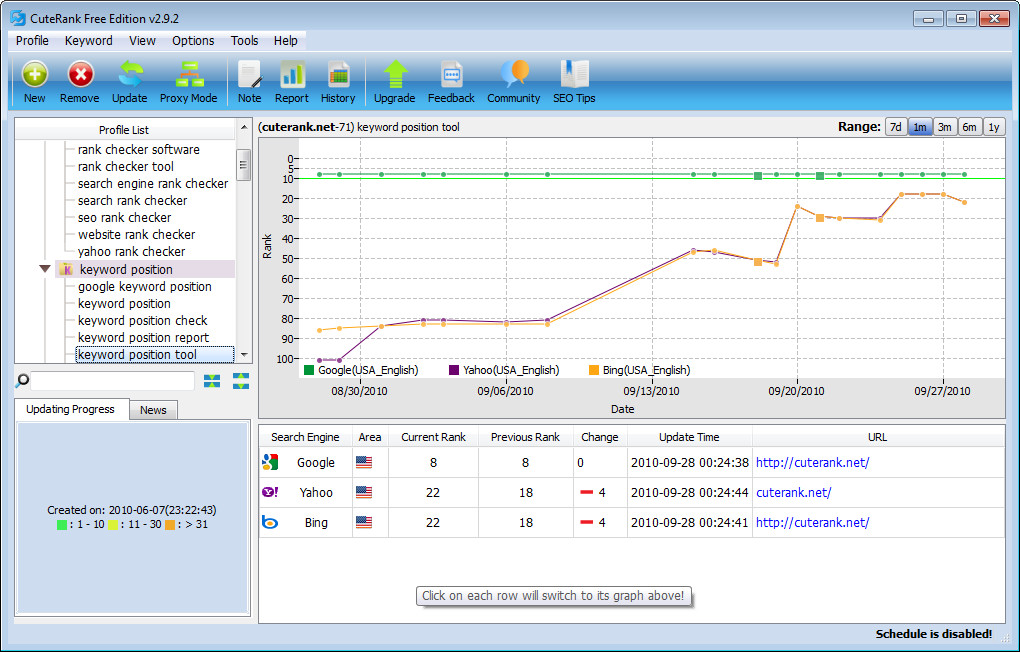Viewport: 1020px width, 652px height.
Task: Click the green 1 - 10 rank color swatch
Action: click(62, 524)
